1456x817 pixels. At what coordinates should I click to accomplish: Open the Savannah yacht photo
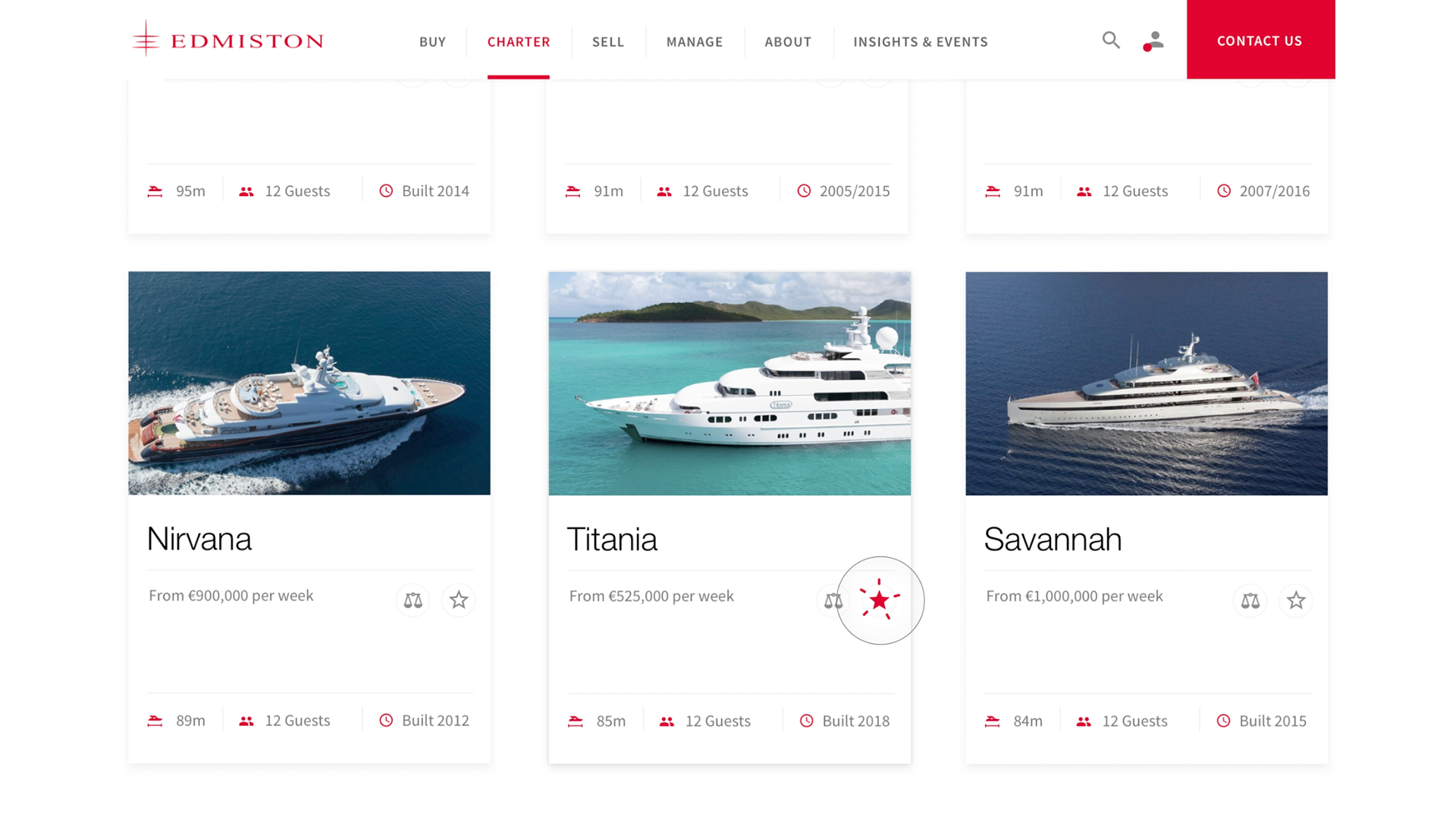[x=1147, y=383]
